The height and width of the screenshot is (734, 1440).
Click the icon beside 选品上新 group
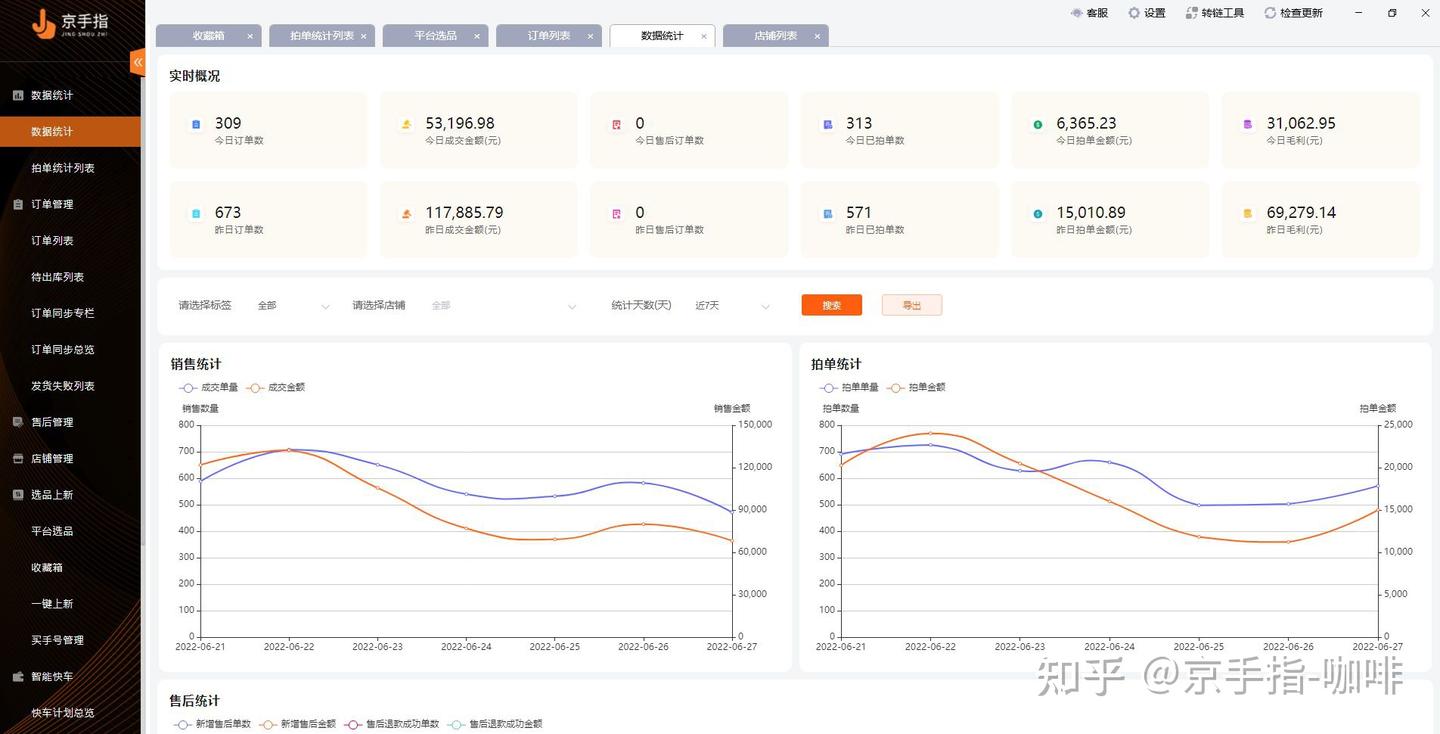(x=18, y=495)
